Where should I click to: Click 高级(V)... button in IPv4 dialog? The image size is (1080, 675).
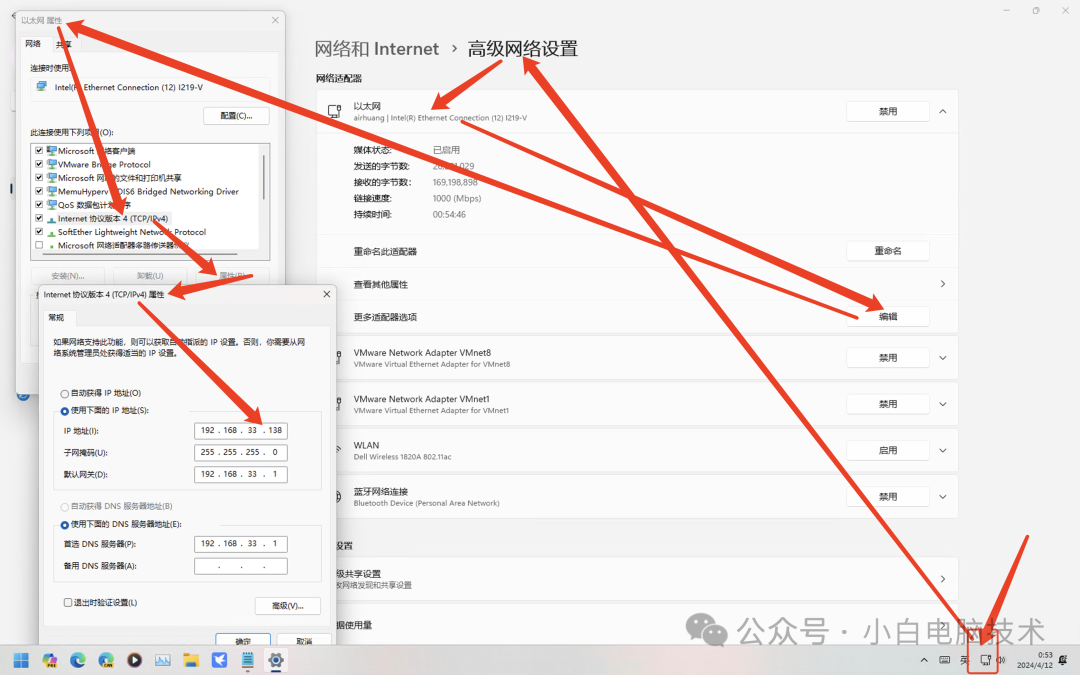click(x=288, y=606)
